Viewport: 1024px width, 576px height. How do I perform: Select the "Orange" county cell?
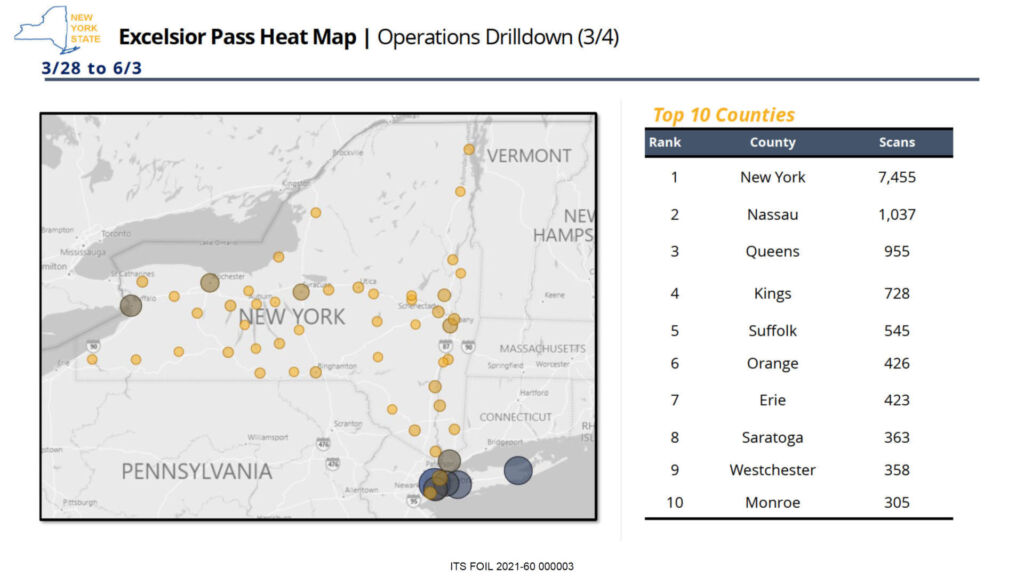[x=773, y=364]
